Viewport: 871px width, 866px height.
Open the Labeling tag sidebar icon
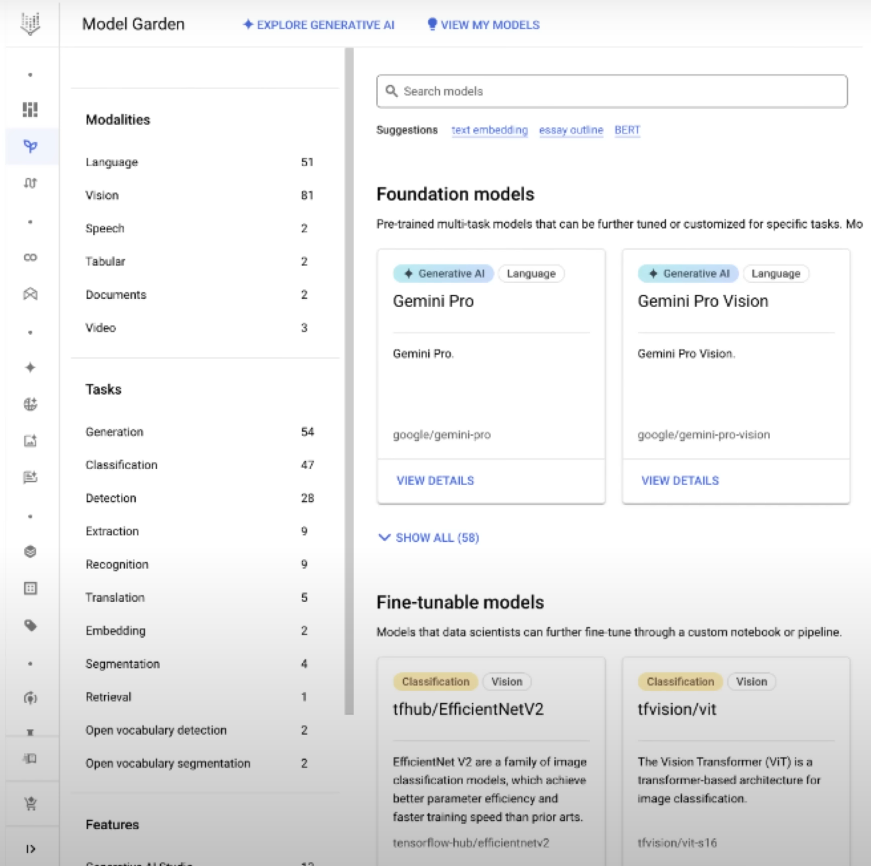point(31,625)
